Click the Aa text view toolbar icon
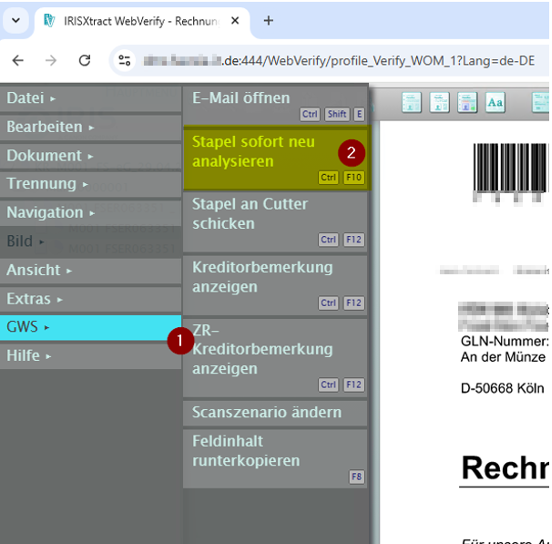552x544 pixels. point(495,102)
